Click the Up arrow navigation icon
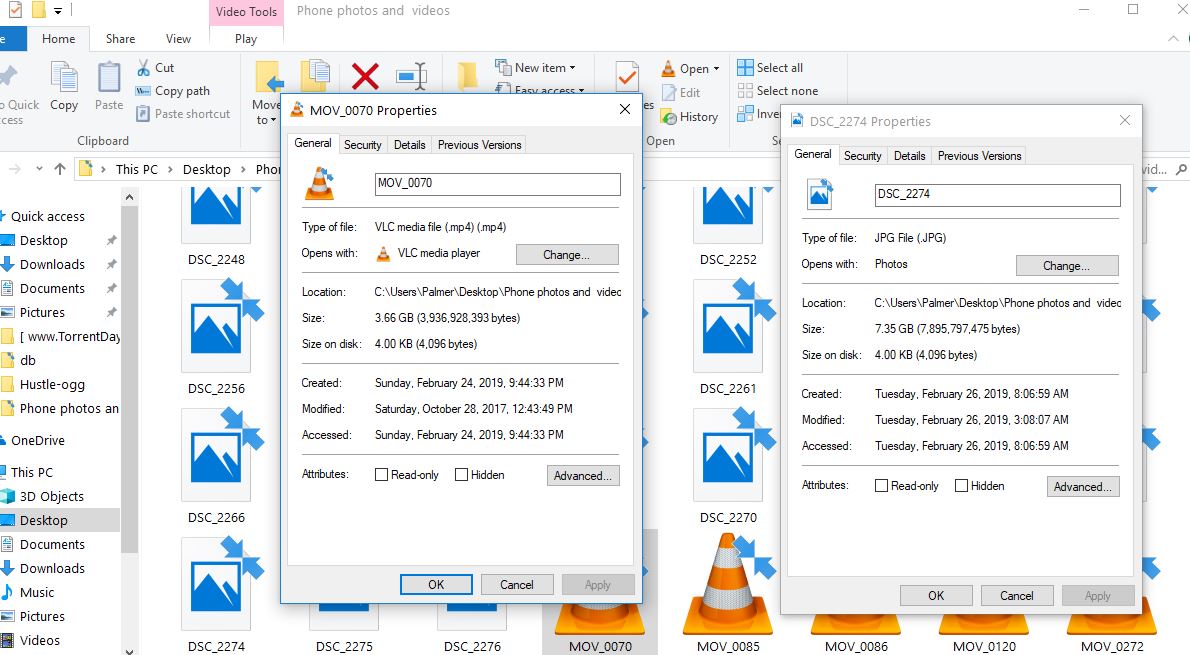 [x=60, y=169]
